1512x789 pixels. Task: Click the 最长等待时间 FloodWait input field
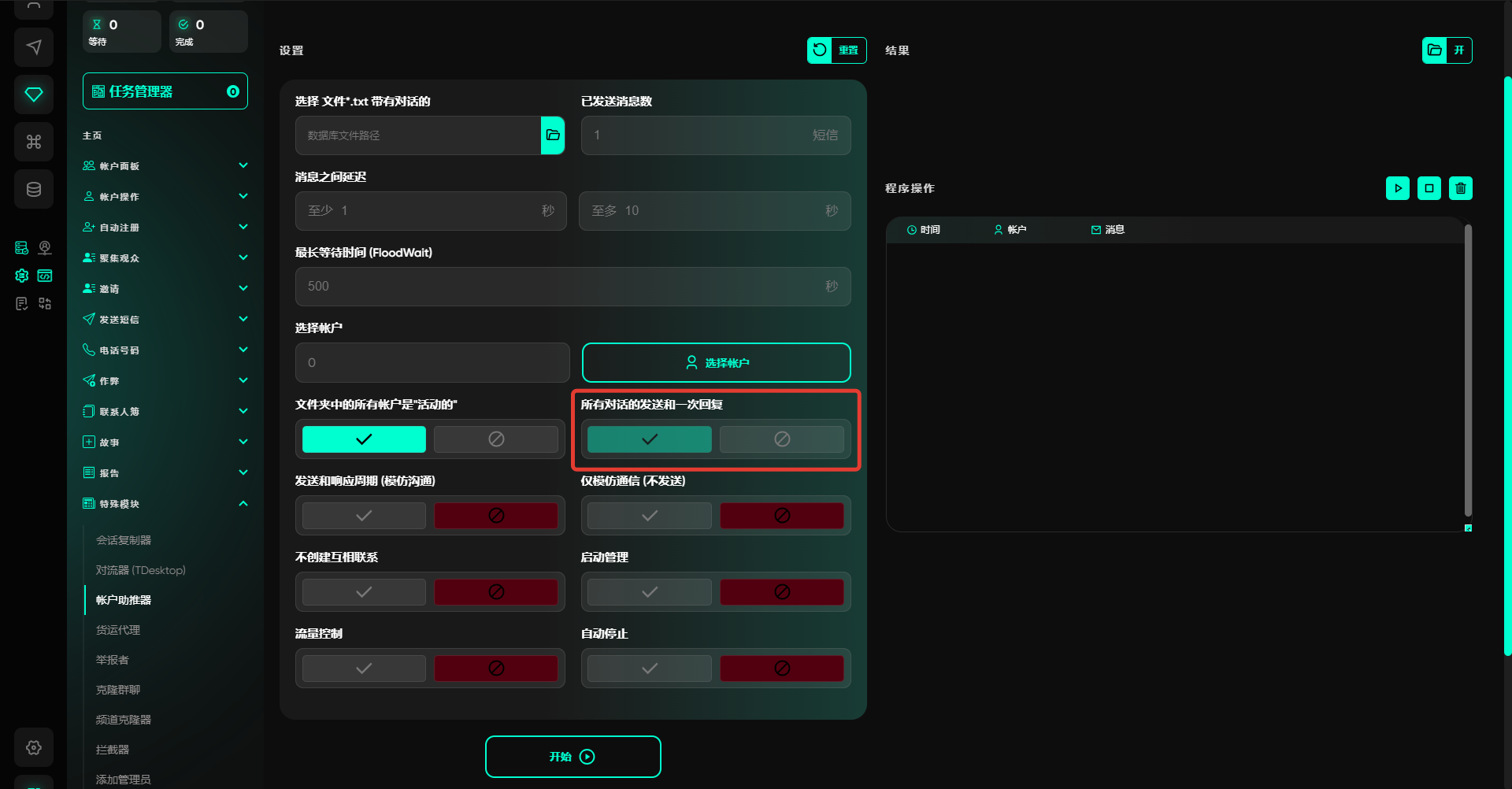(x=573, y=287)
